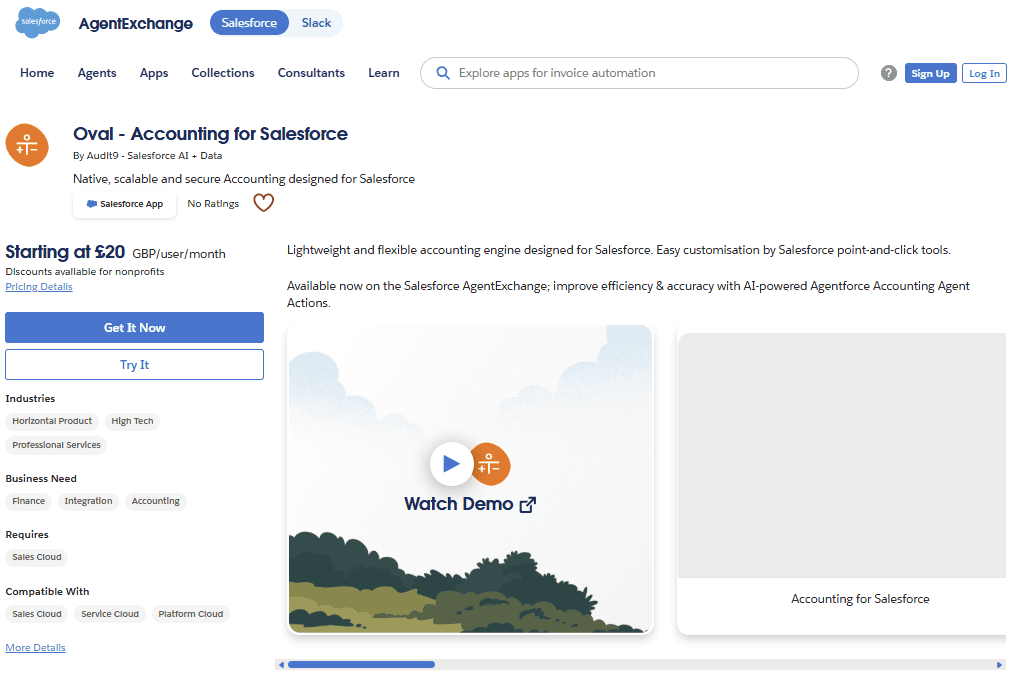Click the Try It button
The width and height of the screenshot is (1016, 678).
click(x=134, y=364)
